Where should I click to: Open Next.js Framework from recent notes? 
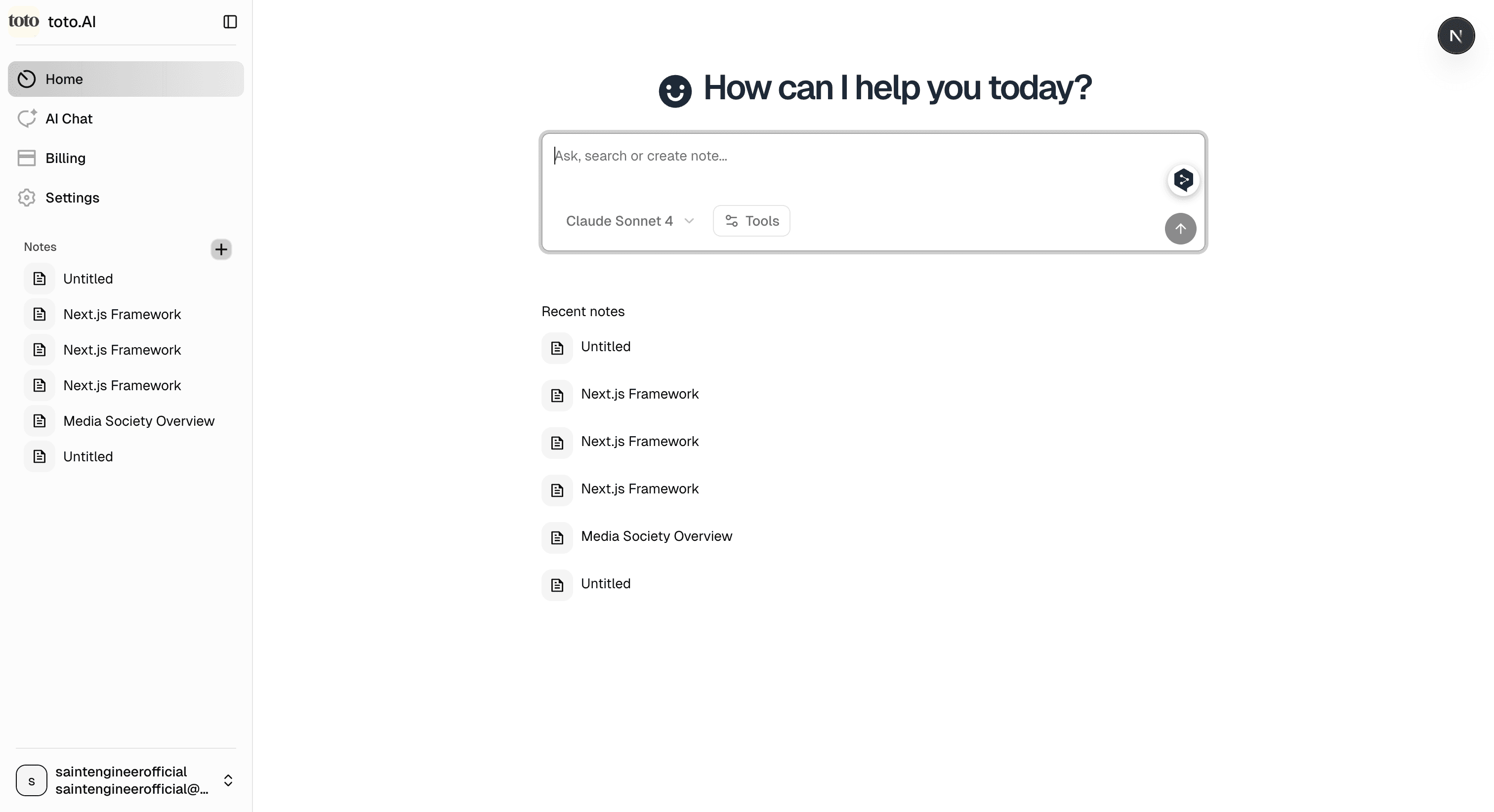pyautogui.click(x=640, y=394)
